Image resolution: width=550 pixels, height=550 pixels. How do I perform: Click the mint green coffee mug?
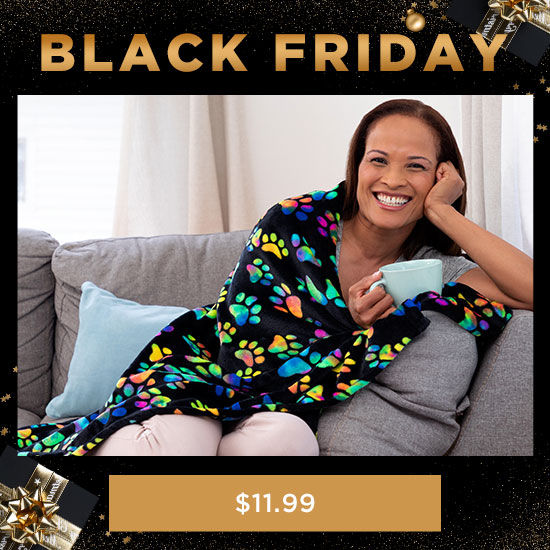click(x=409, y=280)
